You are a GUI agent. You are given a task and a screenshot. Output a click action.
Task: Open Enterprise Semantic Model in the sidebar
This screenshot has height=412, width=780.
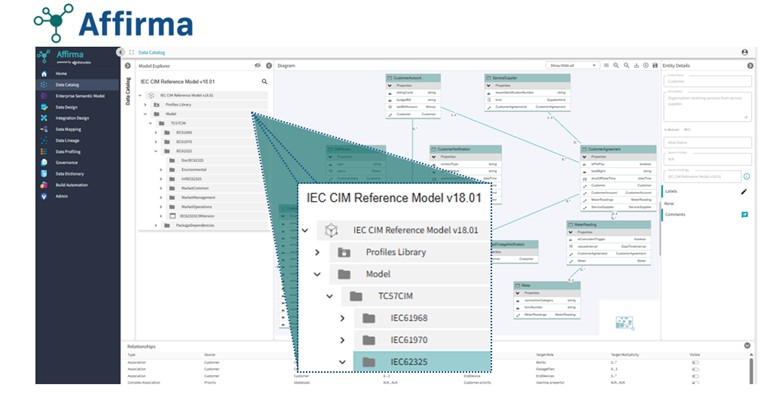(80, 96)
